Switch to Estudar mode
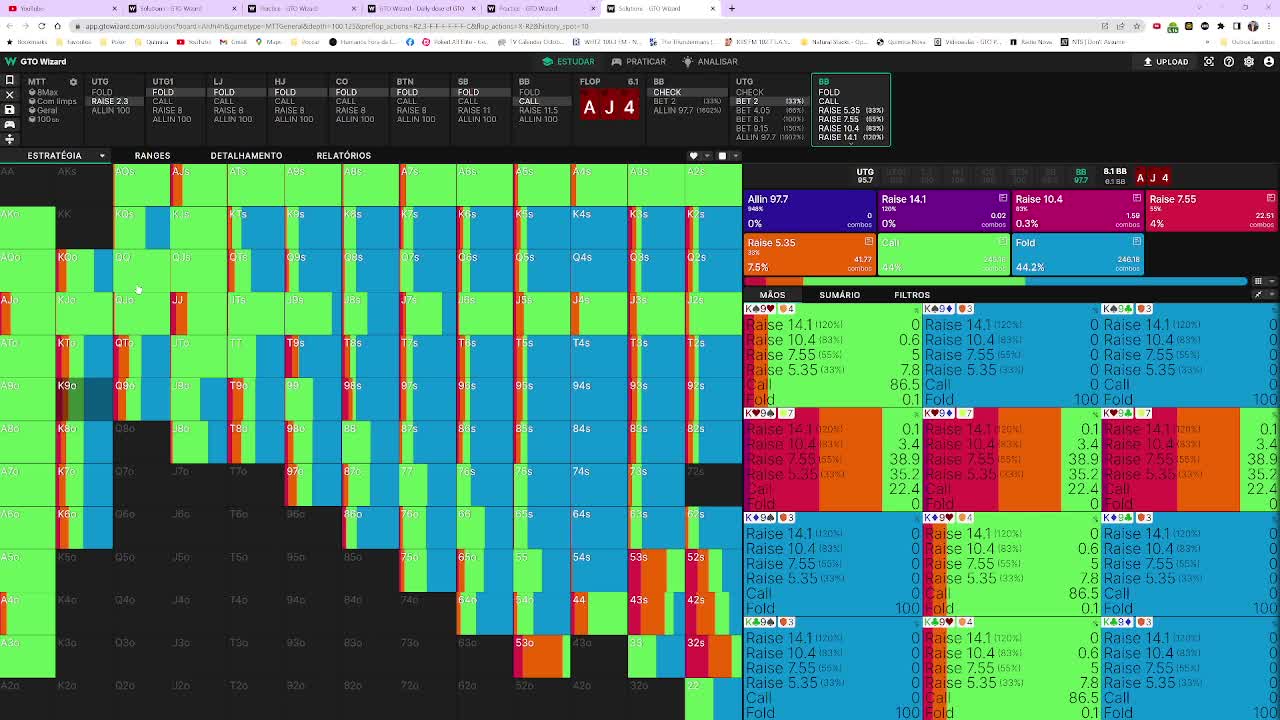This screenshot has width=1280, height=720. pos(568,62)
